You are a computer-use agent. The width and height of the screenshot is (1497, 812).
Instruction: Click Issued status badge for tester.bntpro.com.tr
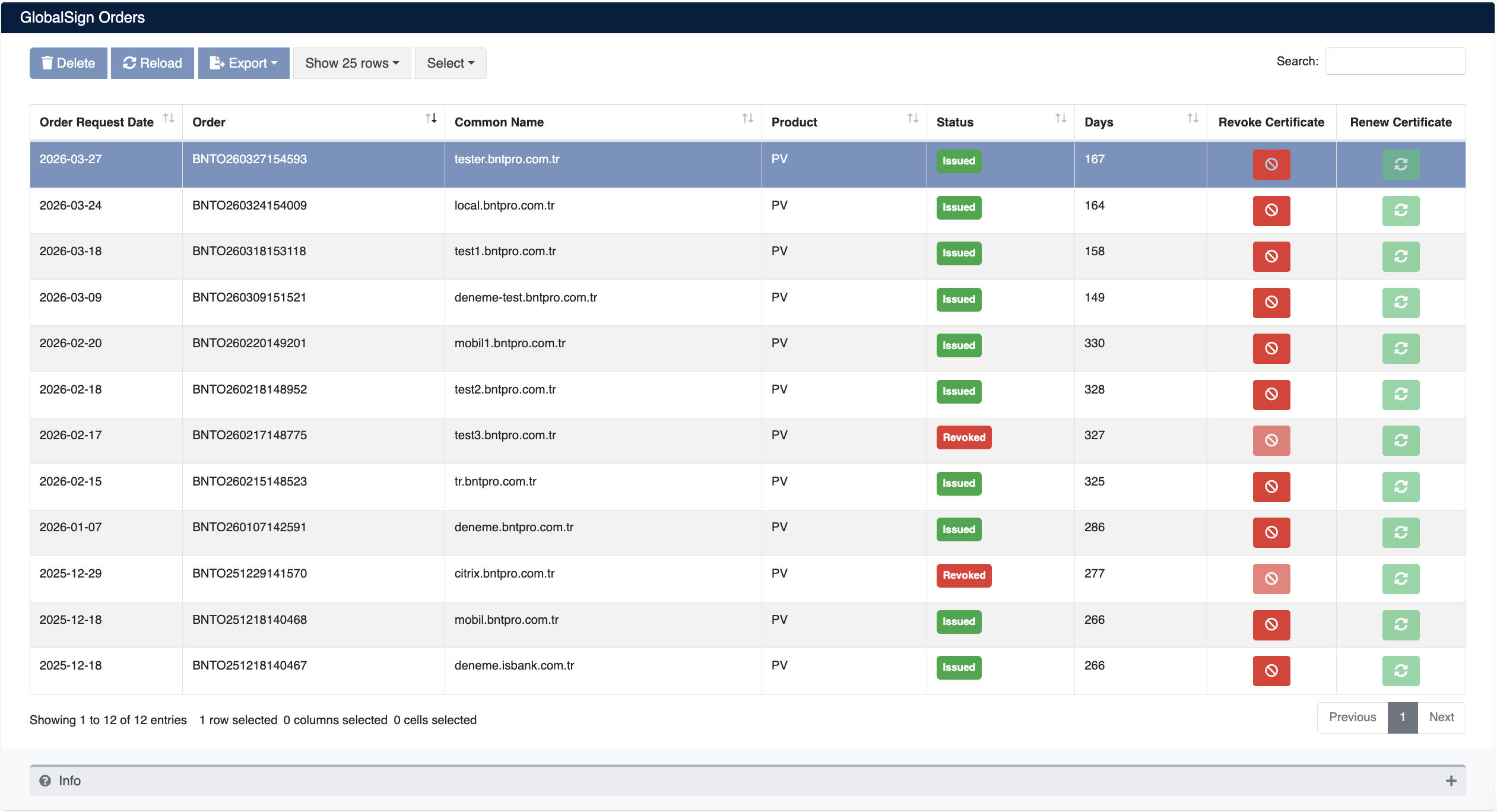(959, 161)
